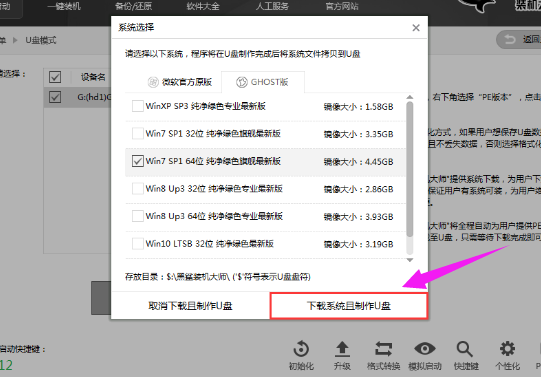543x377 pixels.
Task: Click the 返回 back arrow button
Action: [519, 40]
